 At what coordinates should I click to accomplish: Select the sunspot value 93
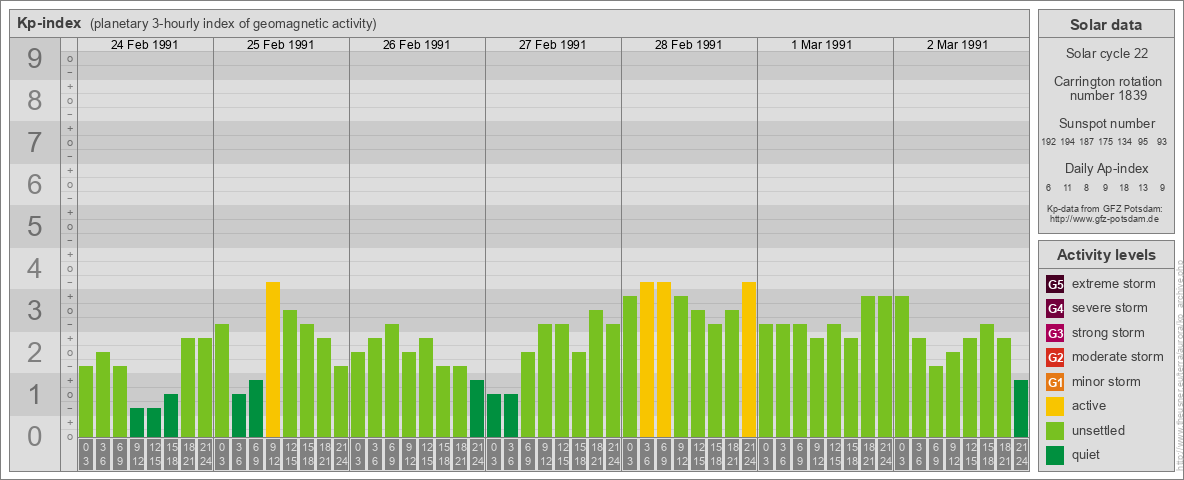click(x=1161, y=142)
